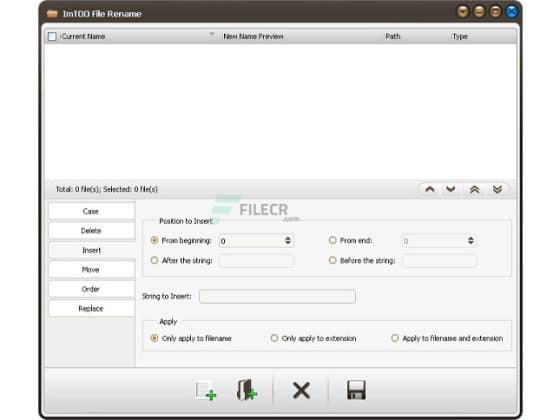The image size is (560, 420).
Task: Minimize the ImTOO File Rename window
Action: (x=479, y=12)
